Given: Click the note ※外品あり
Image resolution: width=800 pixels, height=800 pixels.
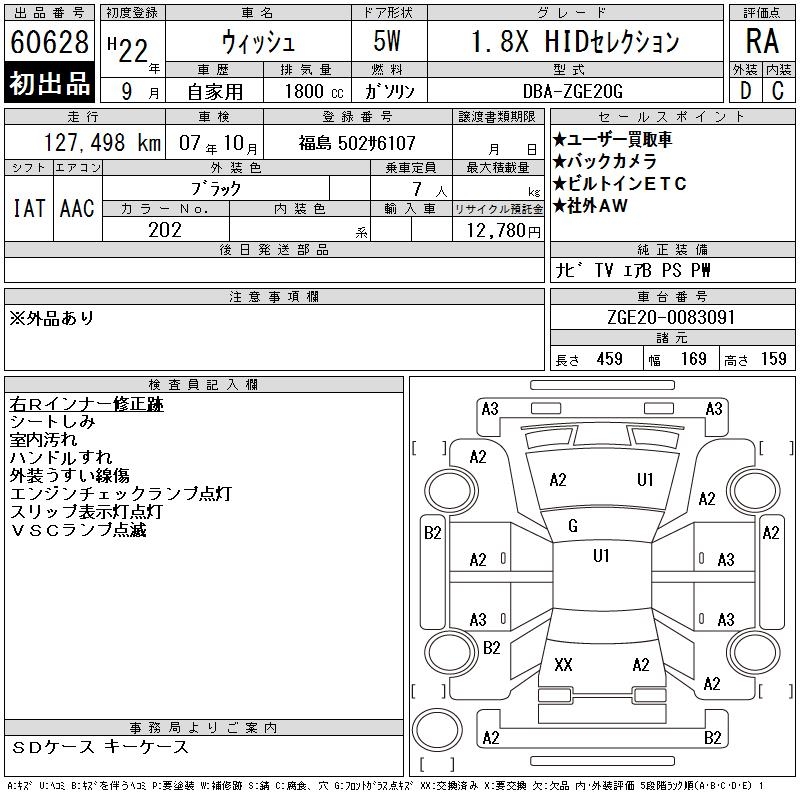Looking at the screenshot, I should tap(52, 318).
